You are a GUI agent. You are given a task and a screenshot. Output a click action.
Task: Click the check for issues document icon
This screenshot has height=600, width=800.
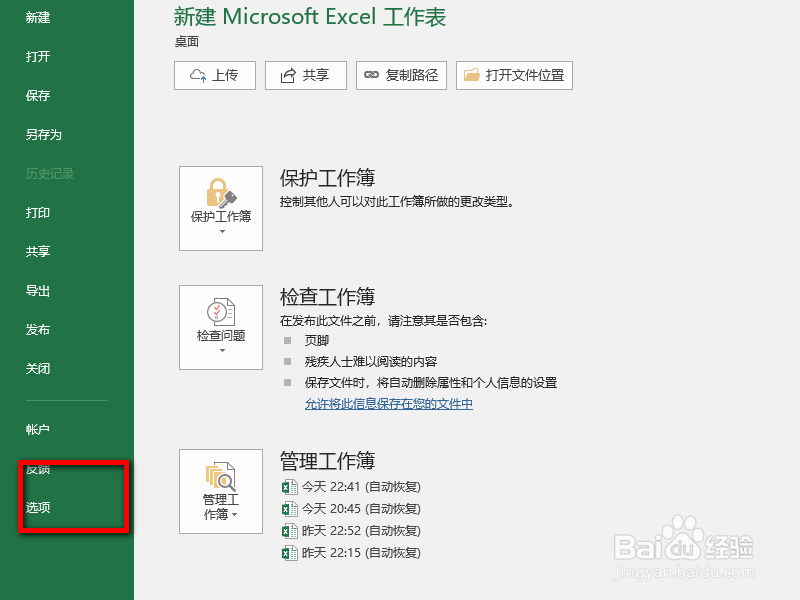coord(221,312)
